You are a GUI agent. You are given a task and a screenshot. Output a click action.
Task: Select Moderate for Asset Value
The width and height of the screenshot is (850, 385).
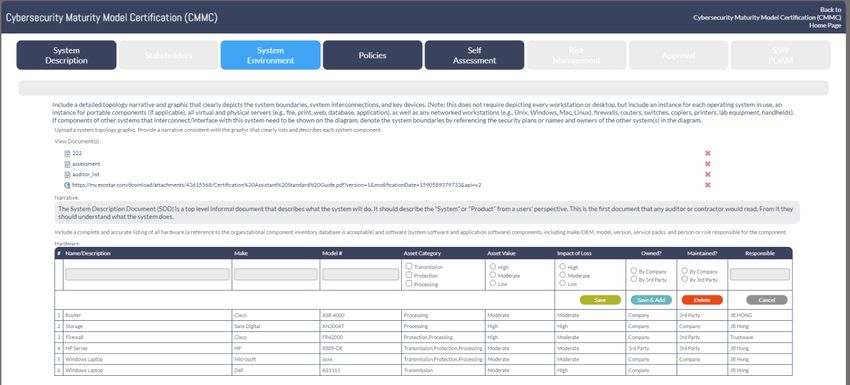tap(493, 275)
